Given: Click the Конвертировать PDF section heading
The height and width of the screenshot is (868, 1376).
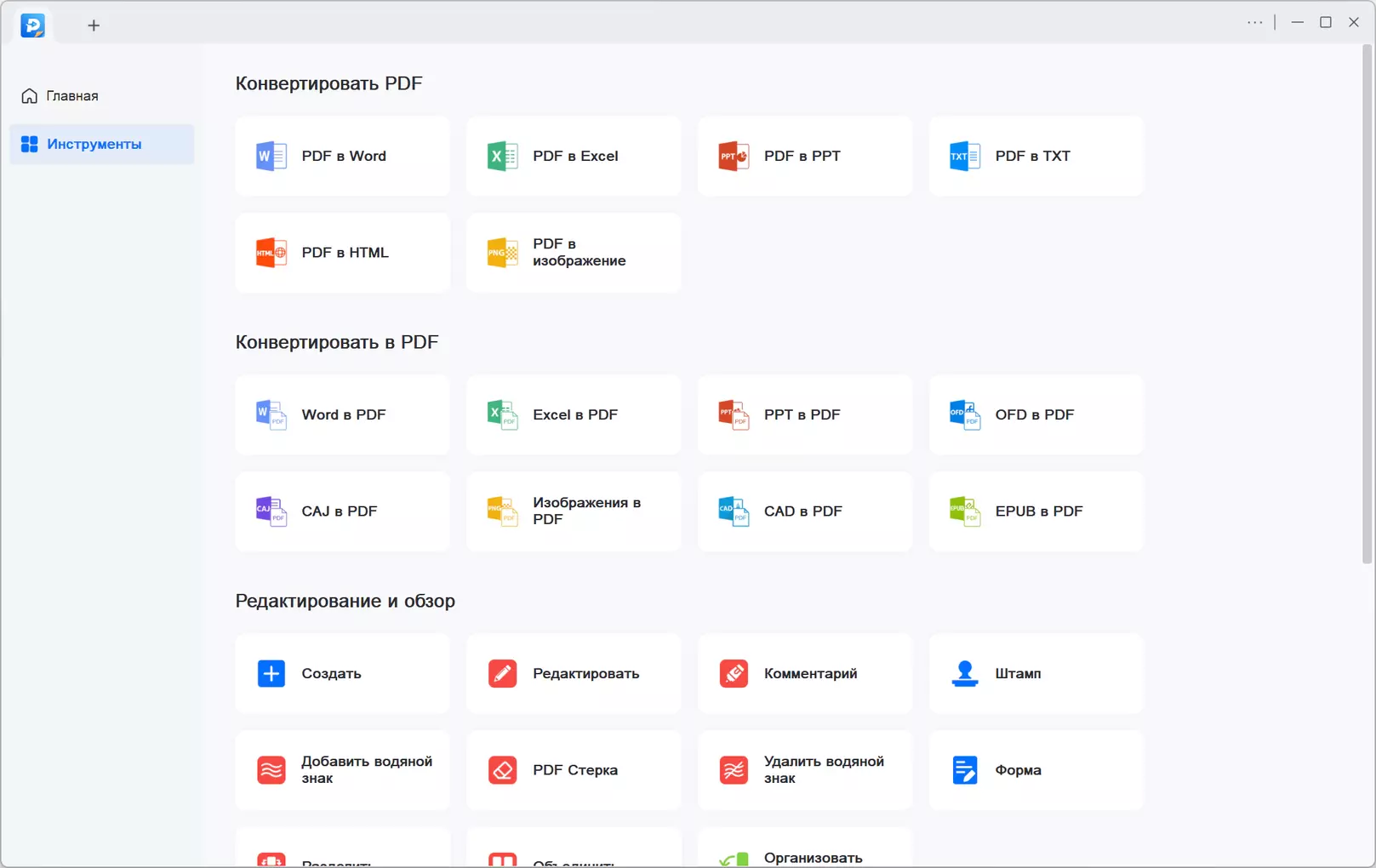Looking at the screenshot, I should [x=328, y=83].
